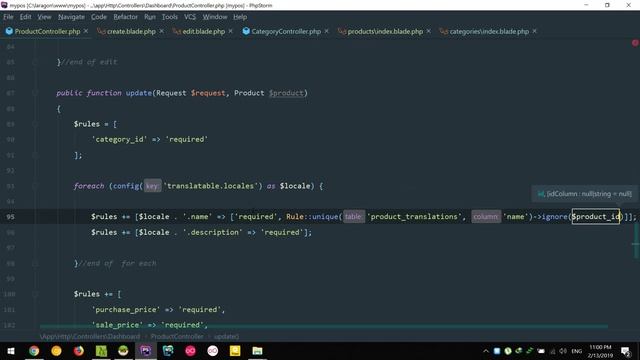Open the VCS menu

[x=190, y=17]
